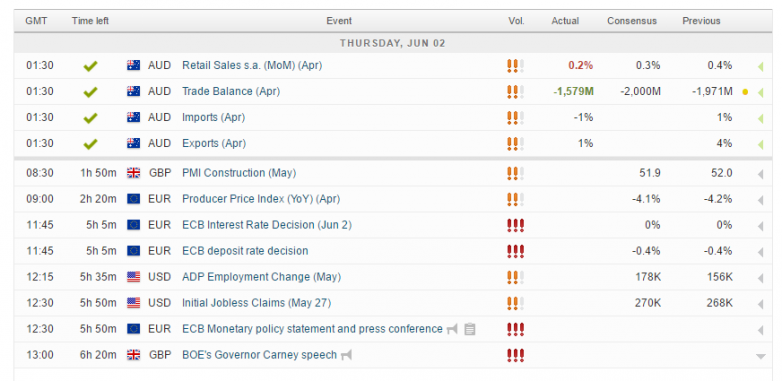Click previous value 268K for Jobless Claims

point(720,303)
